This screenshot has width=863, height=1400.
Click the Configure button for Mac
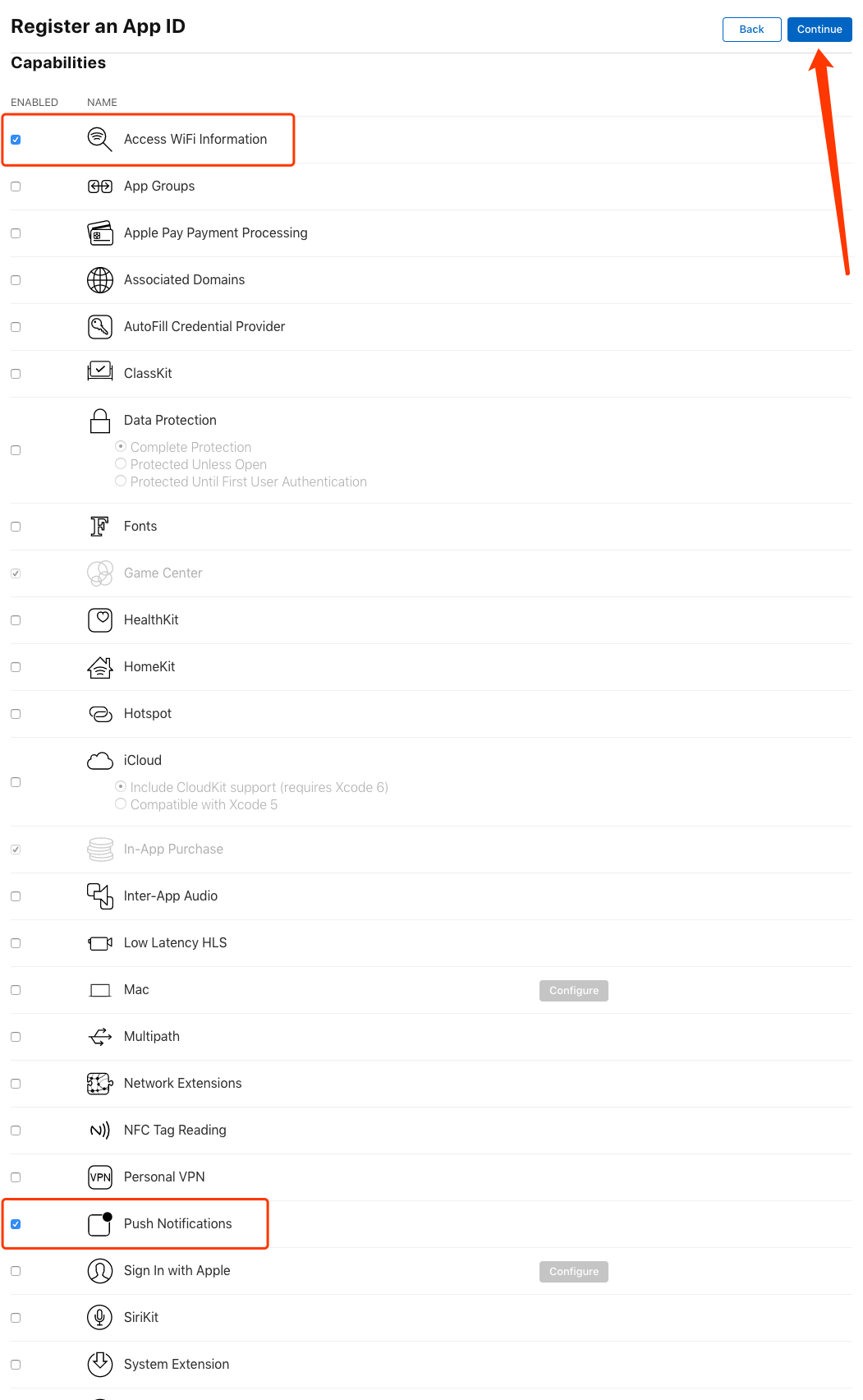point(574,991)
